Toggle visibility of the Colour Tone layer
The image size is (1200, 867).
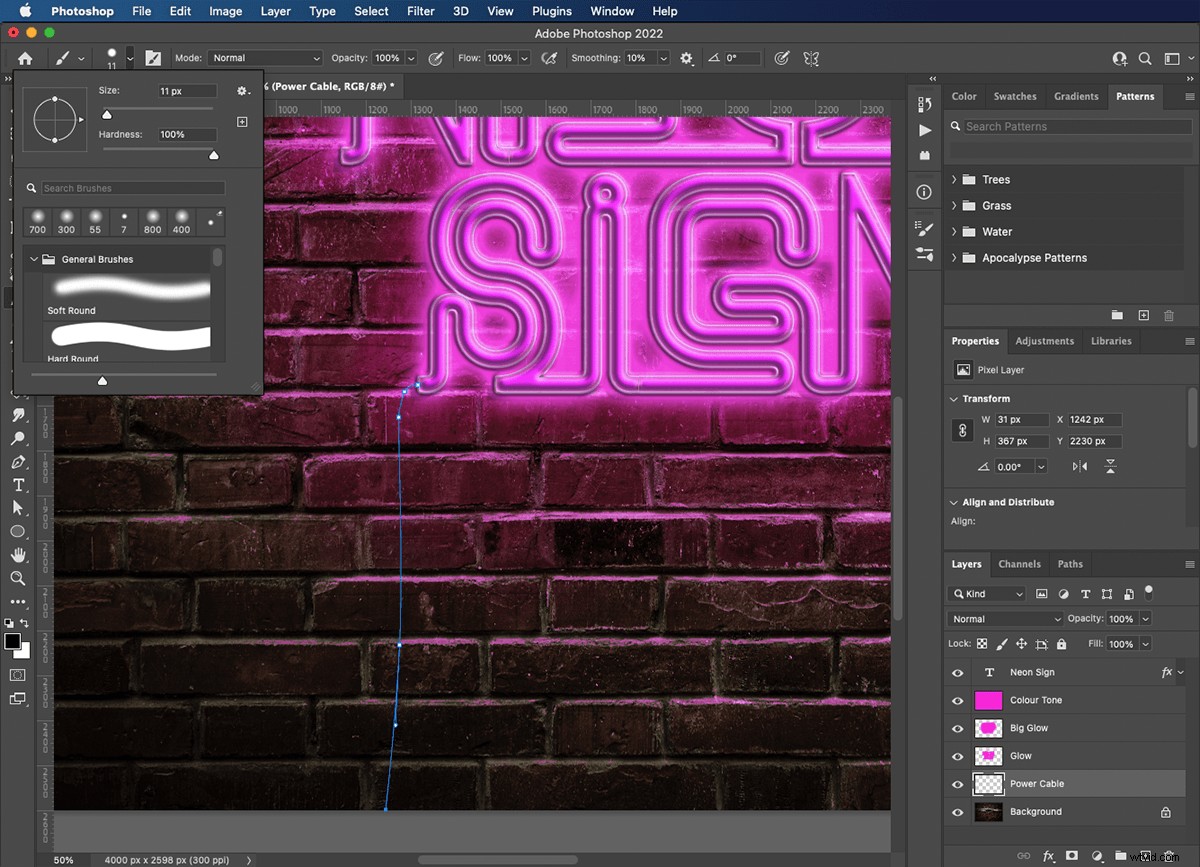pos(957,700)
